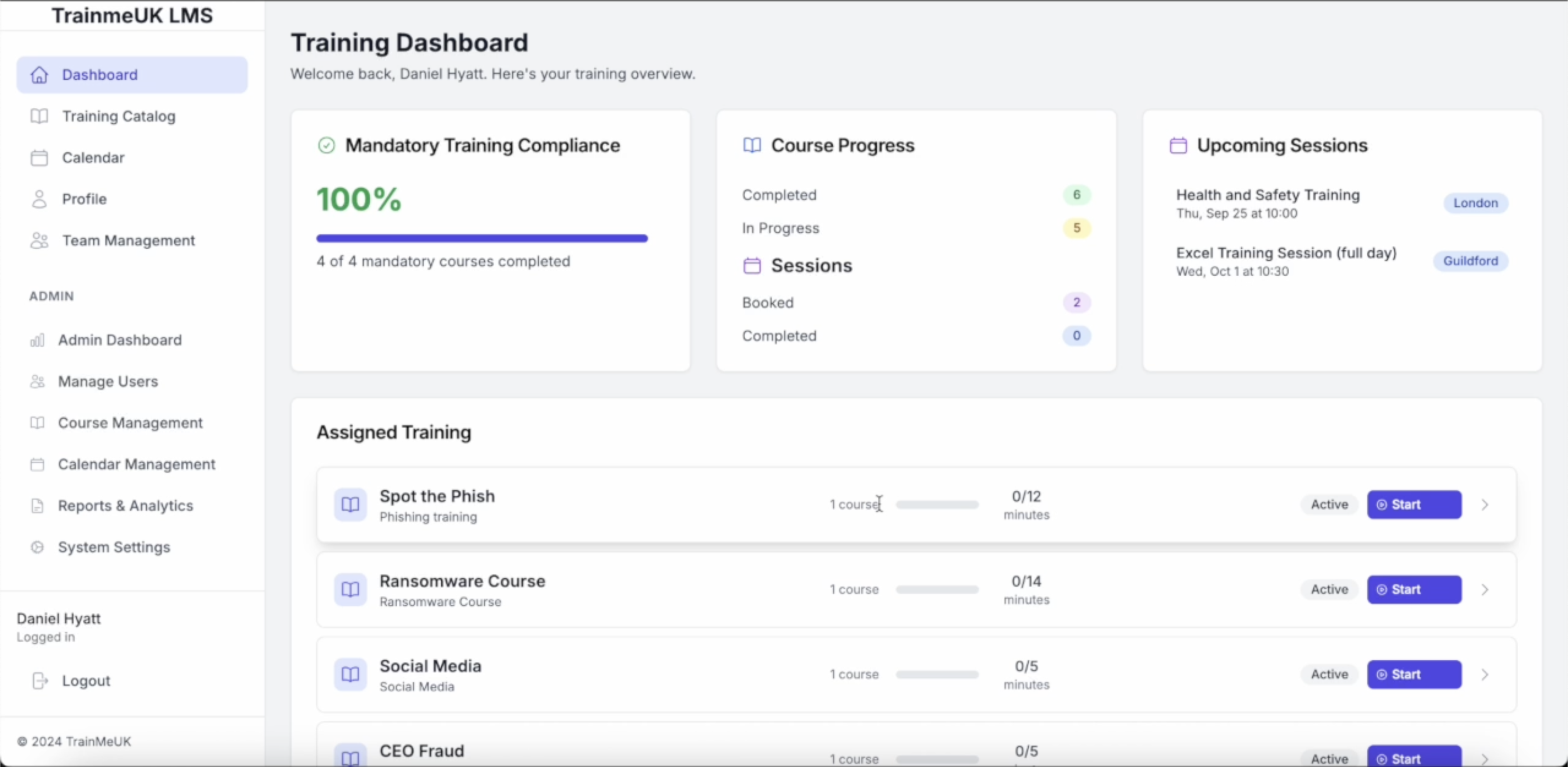Click the Logout arrow icon
The height and width of the screenshot is (767, 1568).
coord(39,680)
